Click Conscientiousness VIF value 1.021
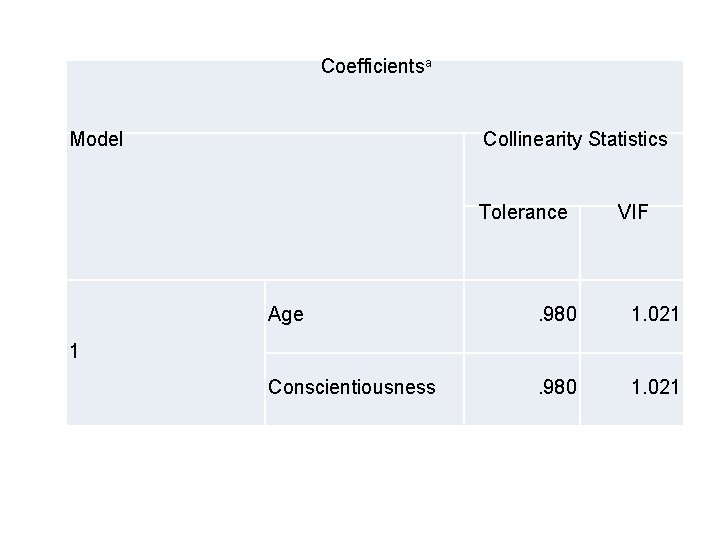Viewport: 720px width, 540px height. tap(654, 387)
